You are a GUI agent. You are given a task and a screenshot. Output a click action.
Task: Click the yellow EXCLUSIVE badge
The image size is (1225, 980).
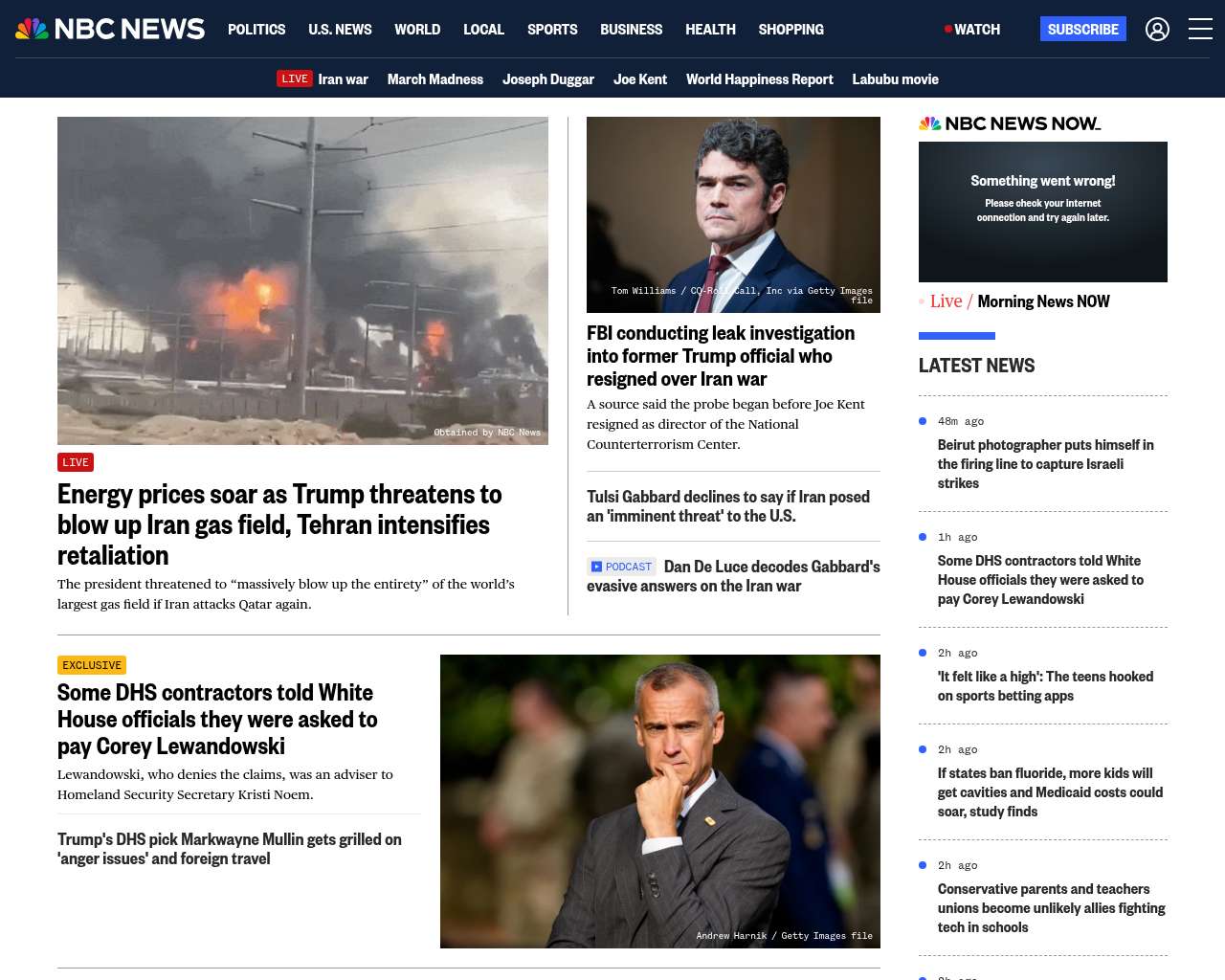92,665
